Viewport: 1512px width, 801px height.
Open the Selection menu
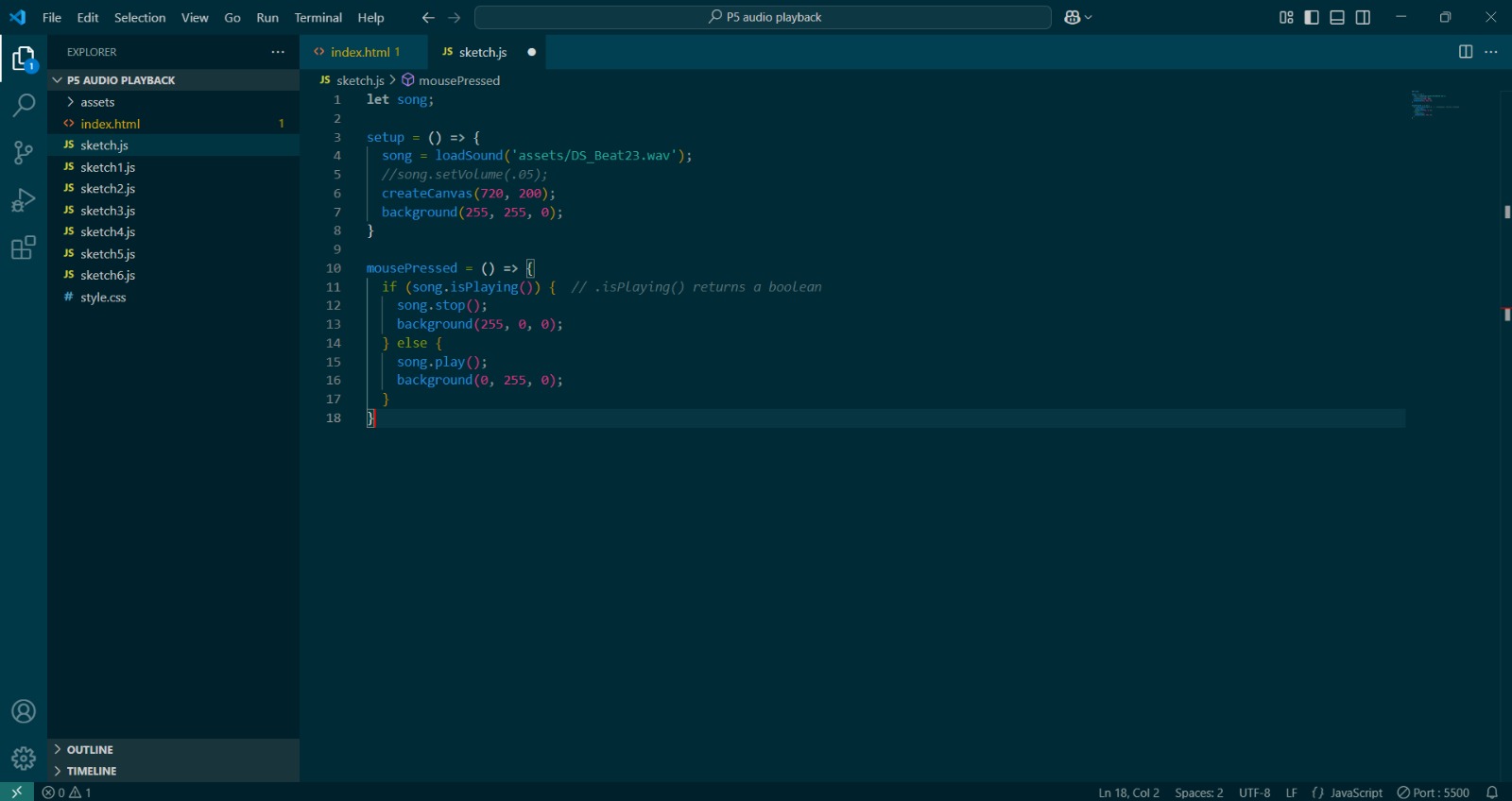coord(140,17)
